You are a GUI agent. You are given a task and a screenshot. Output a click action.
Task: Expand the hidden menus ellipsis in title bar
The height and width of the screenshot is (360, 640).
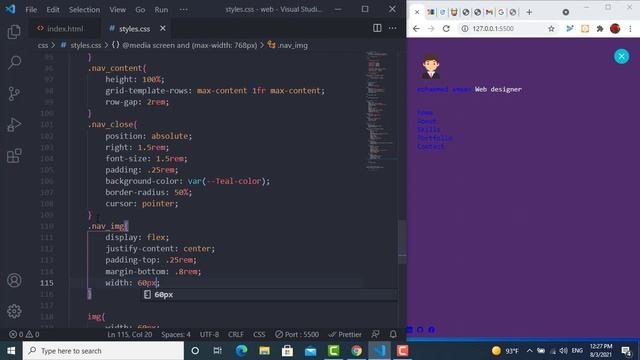point(184,9)
